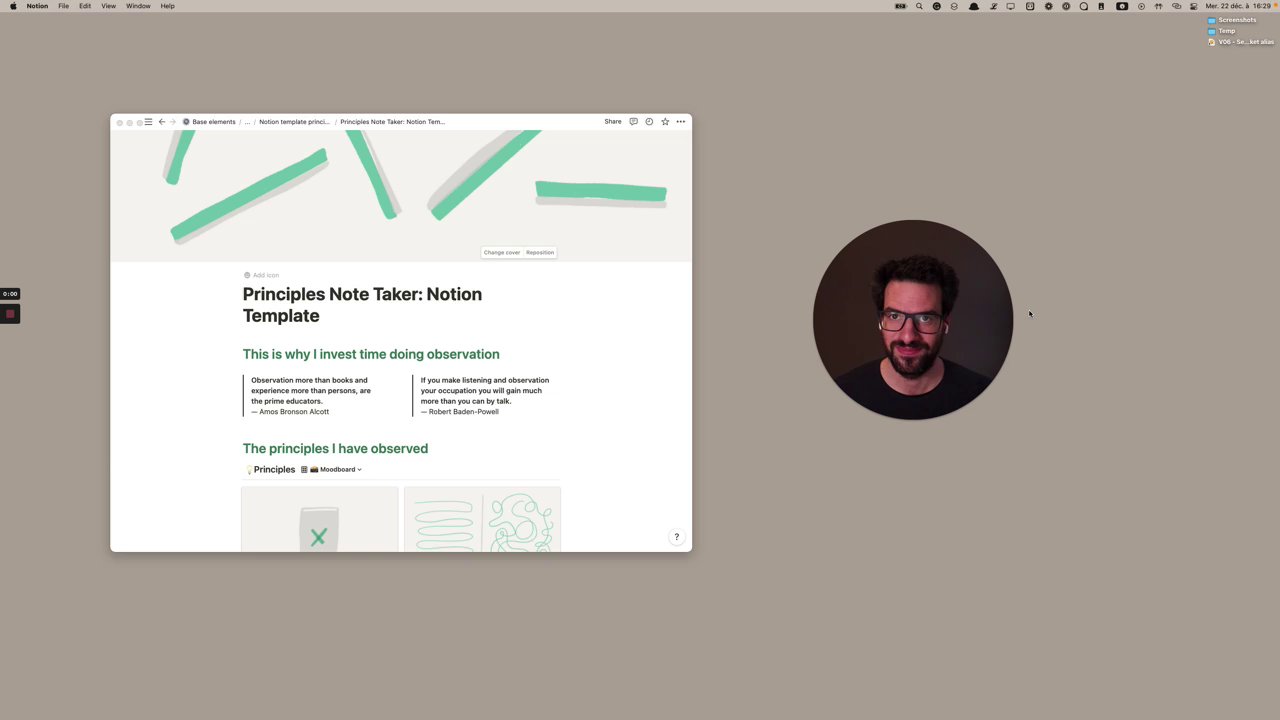
Task: Go back with the left arrow
Action: 162,122
